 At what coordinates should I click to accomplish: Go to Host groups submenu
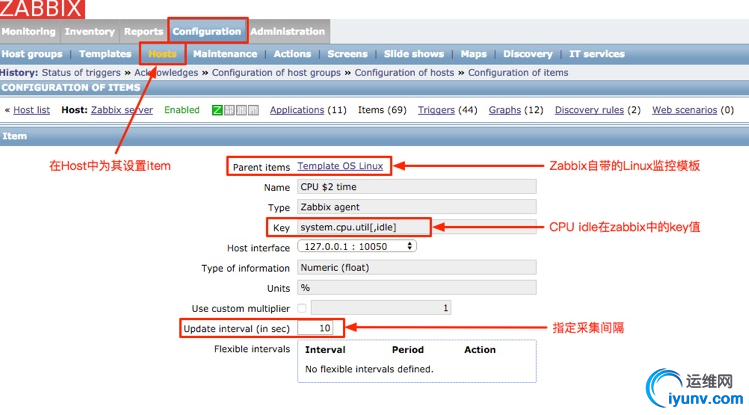pos(32,54)
